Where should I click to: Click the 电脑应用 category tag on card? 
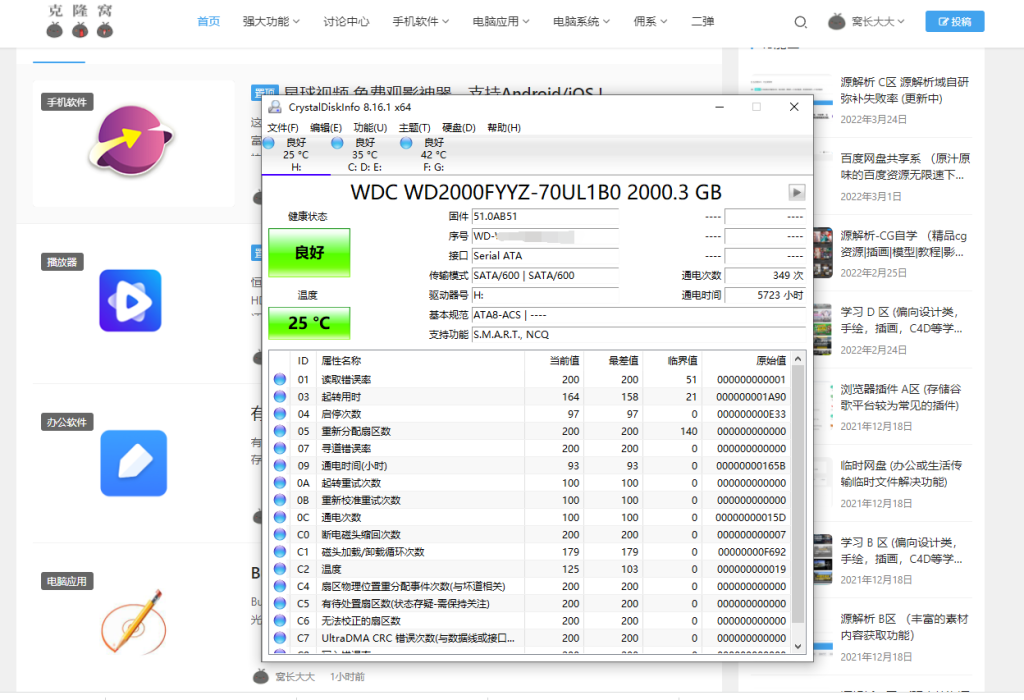point(67,581)
